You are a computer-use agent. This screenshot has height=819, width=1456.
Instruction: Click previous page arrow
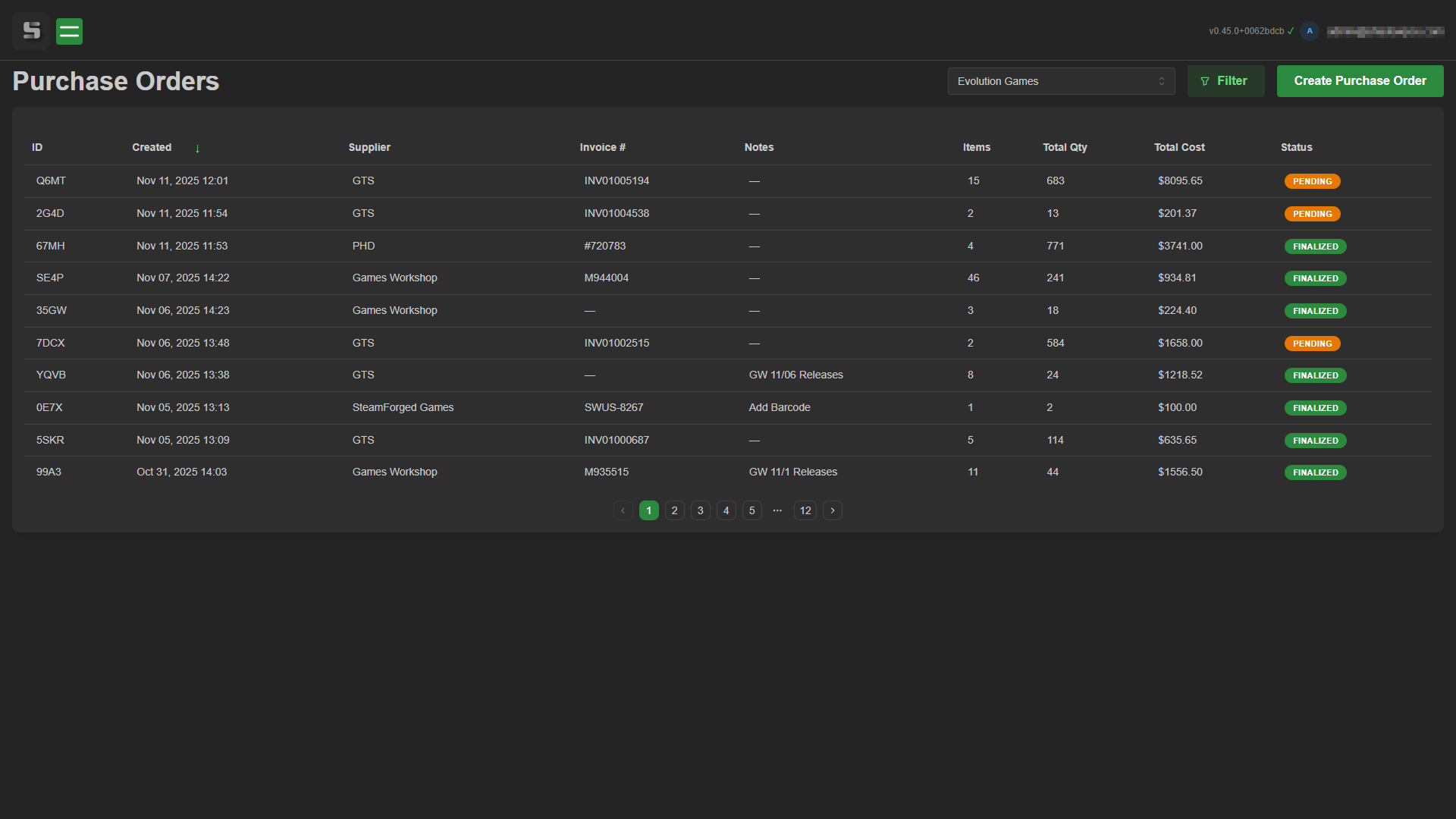tap(623, 510)
